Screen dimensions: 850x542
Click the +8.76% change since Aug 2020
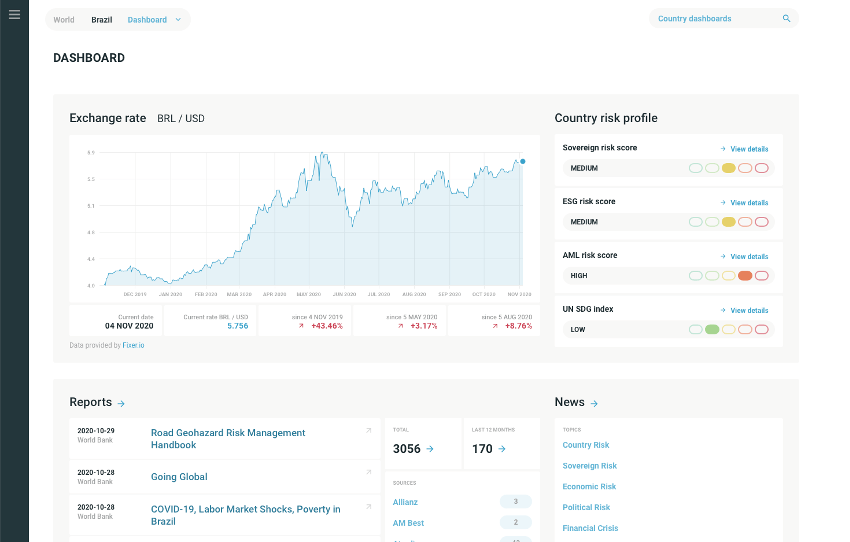point(518,326)
